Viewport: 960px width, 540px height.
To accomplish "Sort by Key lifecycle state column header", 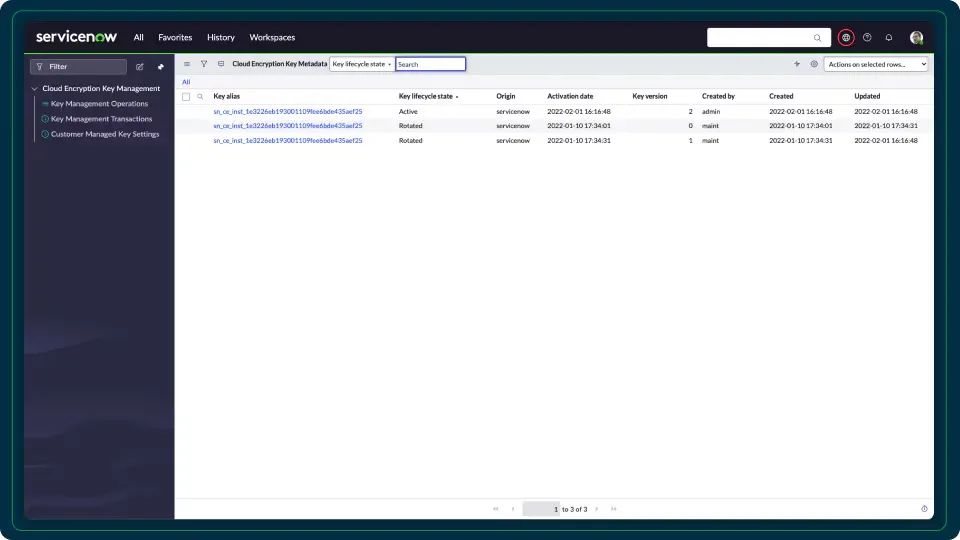I will pyautogui.click(x=426, y=96).
